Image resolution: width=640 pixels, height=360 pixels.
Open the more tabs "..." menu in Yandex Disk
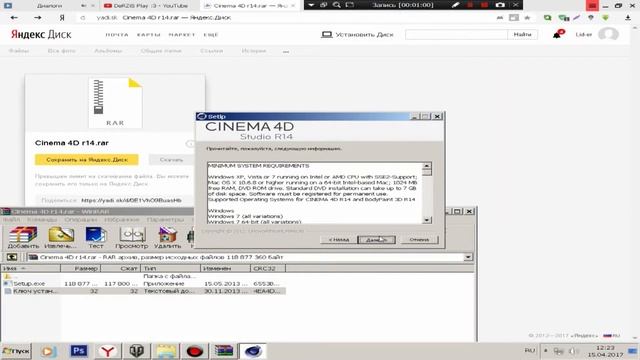286,51
